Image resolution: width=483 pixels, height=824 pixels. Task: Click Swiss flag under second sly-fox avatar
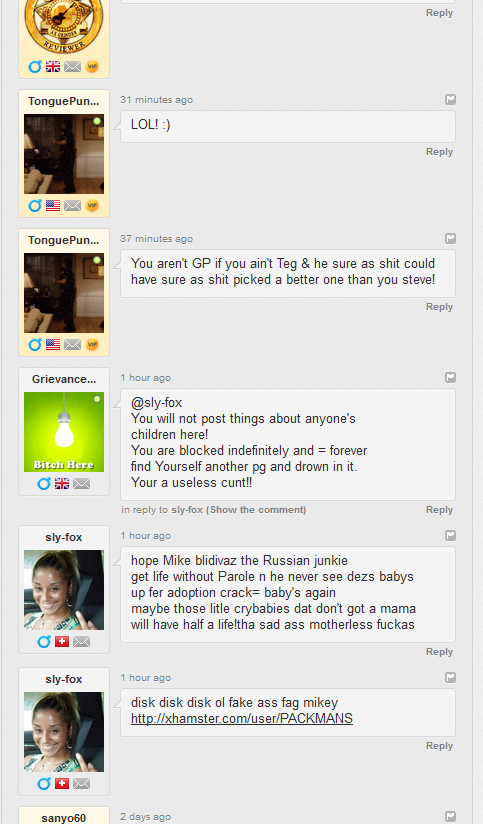pos(62,784)
